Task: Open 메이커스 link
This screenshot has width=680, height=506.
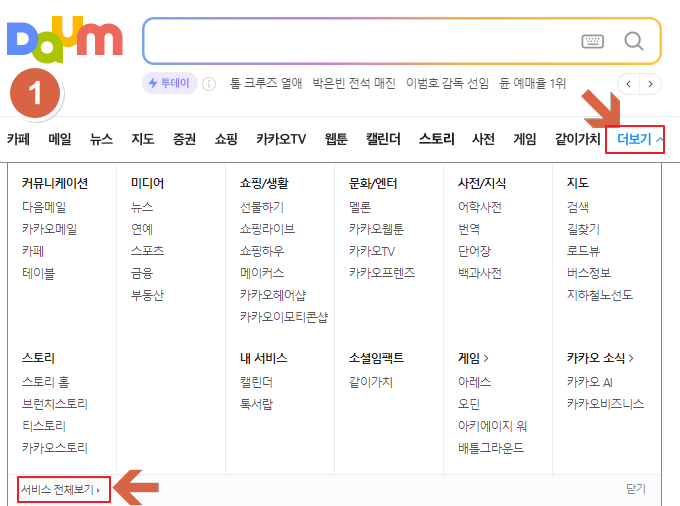Action: click(x=262, y=273)
